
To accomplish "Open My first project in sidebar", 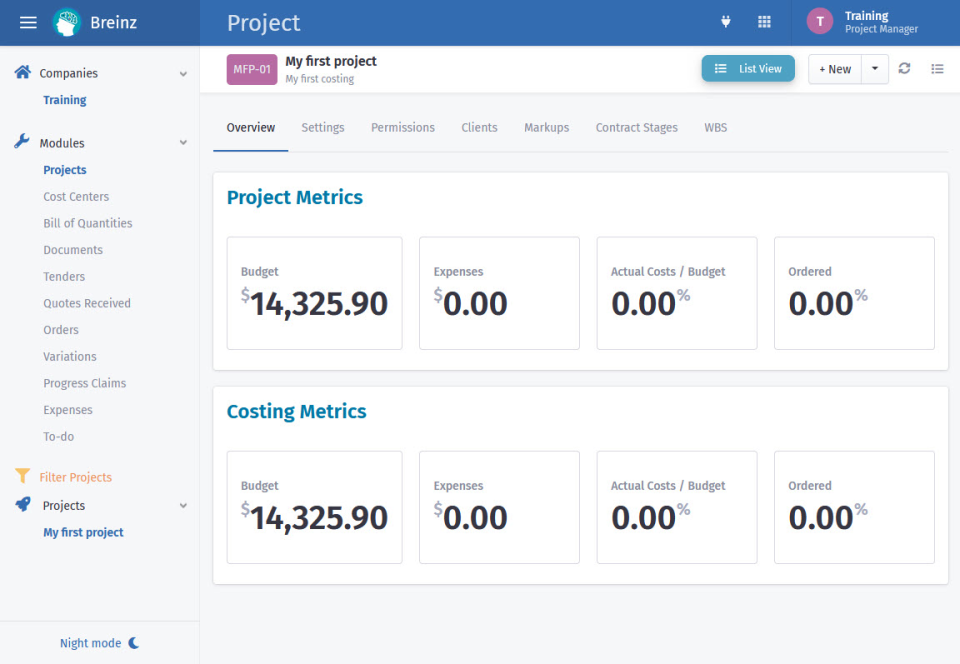I will [x=83, y=532].
